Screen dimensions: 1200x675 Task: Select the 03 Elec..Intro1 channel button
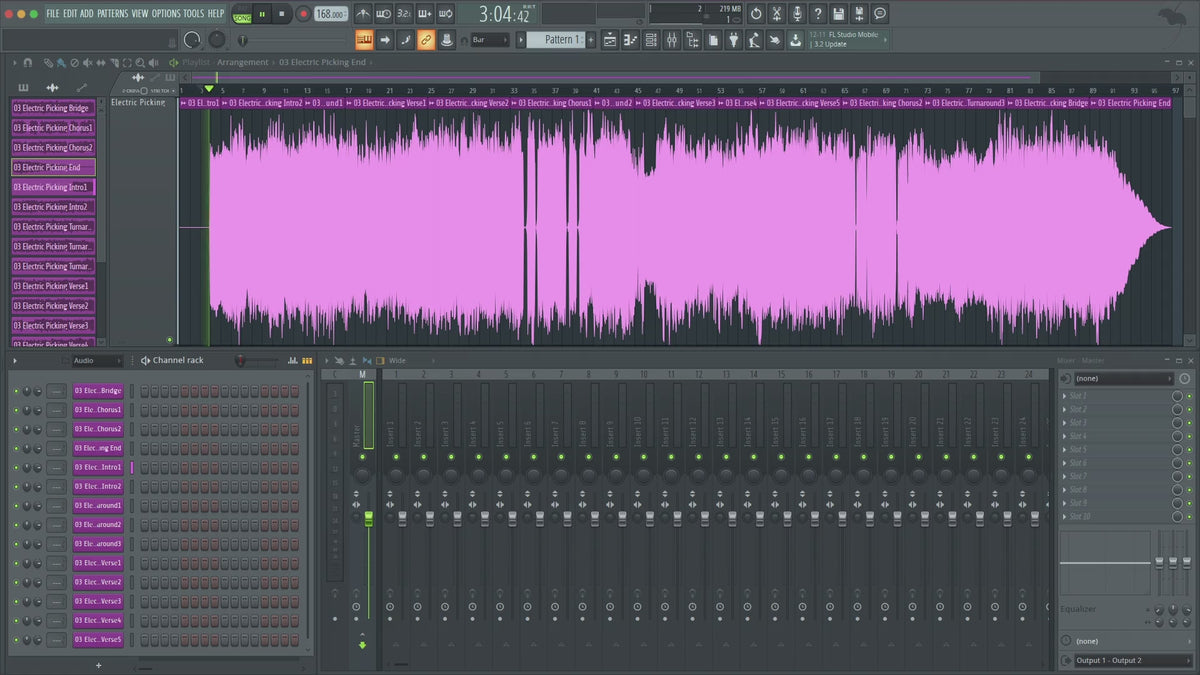pos(98,468)
